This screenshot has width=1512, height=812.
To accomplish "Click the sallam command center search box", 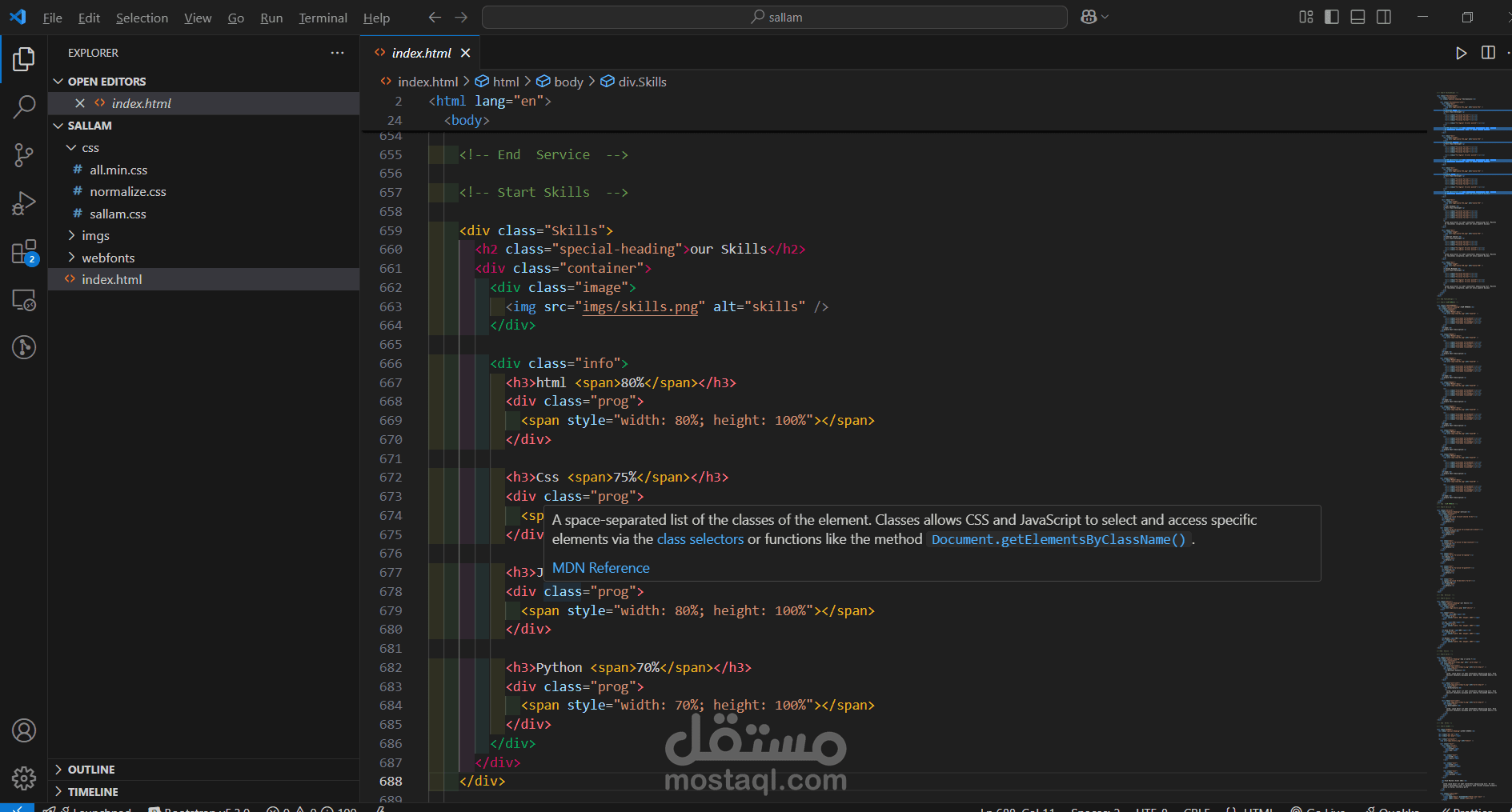I will click(775, 17).
